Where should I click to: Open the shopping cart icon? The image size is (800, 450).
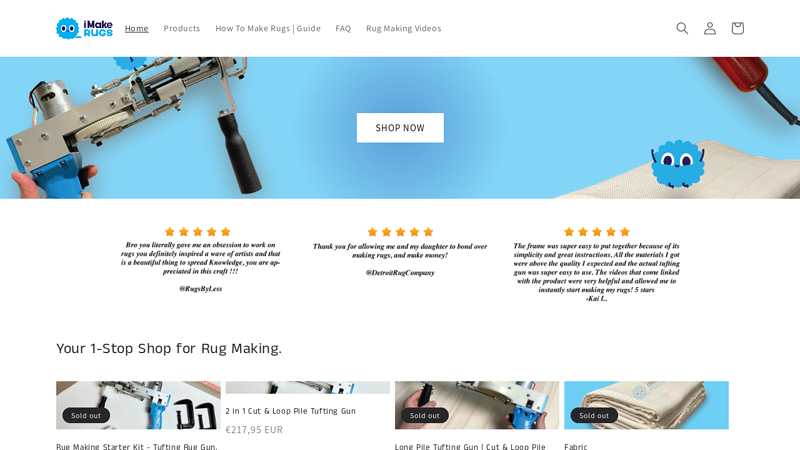(737, 28)
